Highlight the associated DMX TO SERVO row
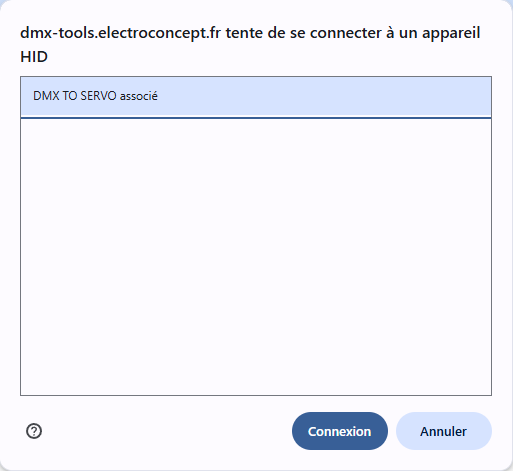The height and width of the screenshot is (471, 513). point(256,96)
